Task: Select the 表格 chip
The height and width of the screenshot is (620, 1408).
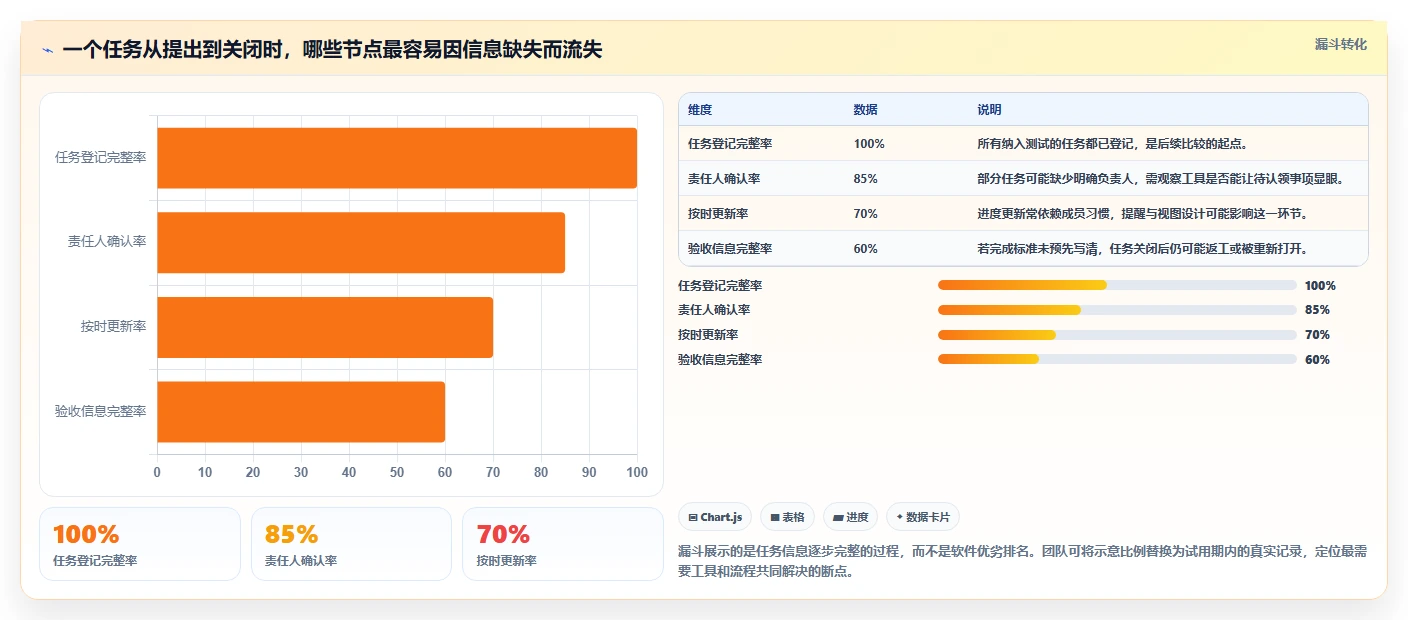Action: (788, 517)
